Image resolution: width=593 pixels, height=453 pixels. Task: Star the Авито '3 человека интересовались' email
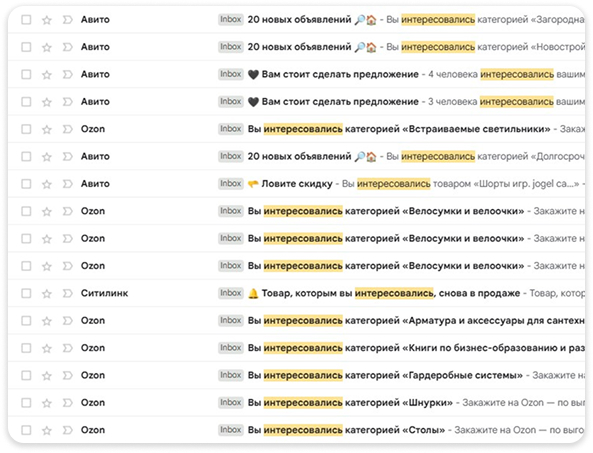(x=47, y=102)
